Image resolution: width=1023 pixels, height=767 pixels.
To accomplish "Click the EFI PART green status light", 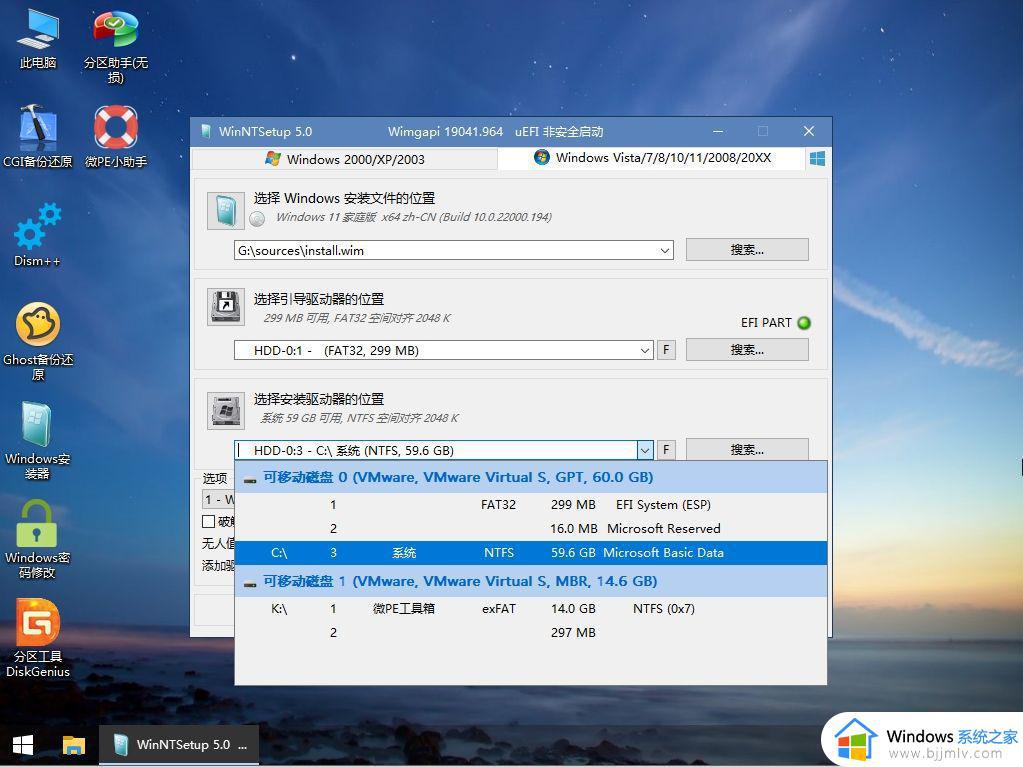I will click(x=804, y=323).
